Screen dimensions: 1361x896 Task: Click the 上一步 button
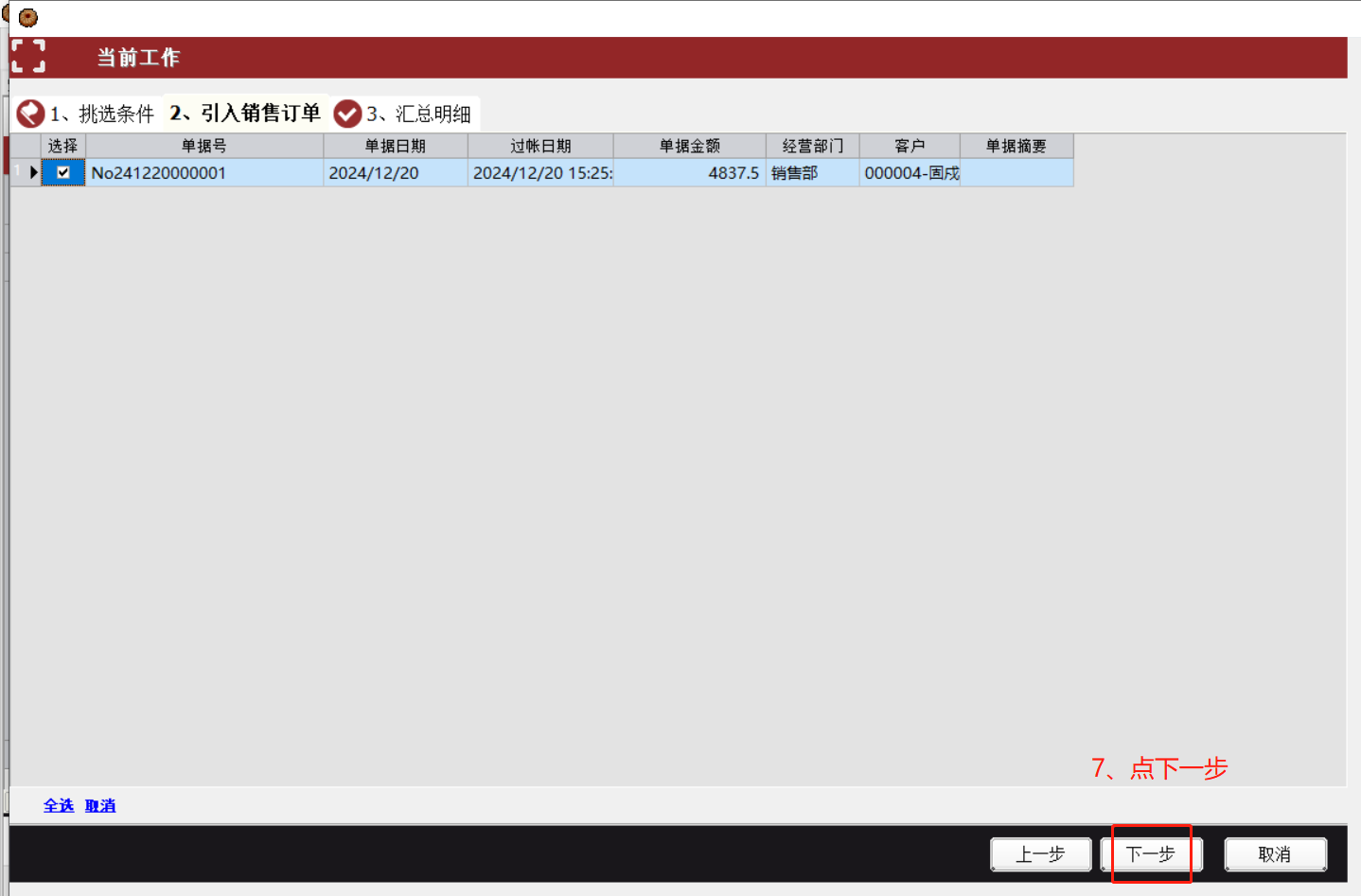[1040, 854]
